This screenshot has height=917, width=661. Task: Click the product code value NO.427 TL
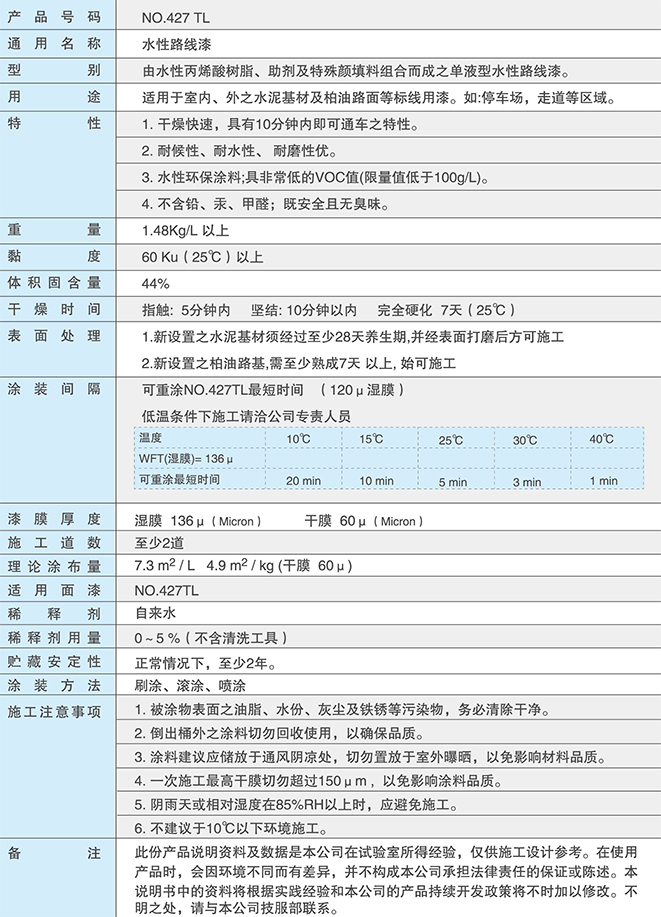[178, 19]
